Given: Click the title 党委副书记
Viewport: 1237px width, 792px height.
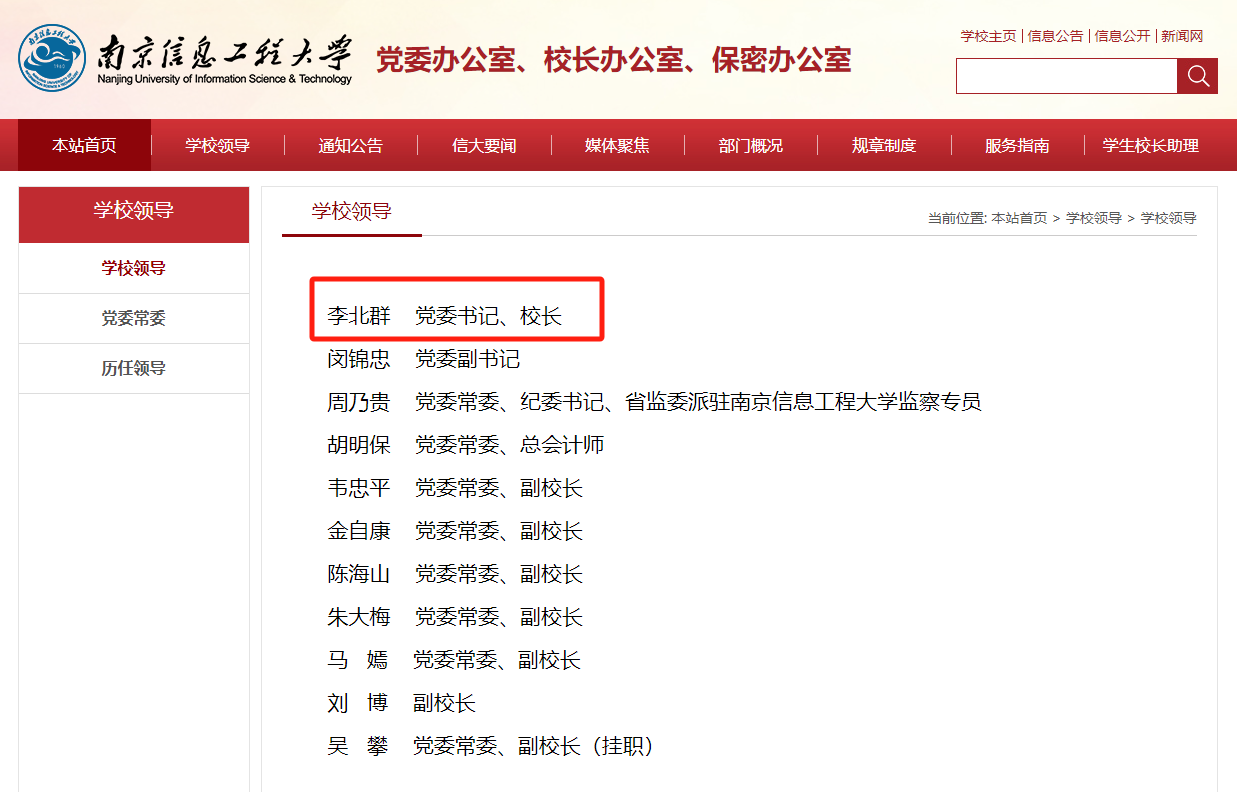Looking at the screenshot, I should pyautogui.click(x=468, y=359).
